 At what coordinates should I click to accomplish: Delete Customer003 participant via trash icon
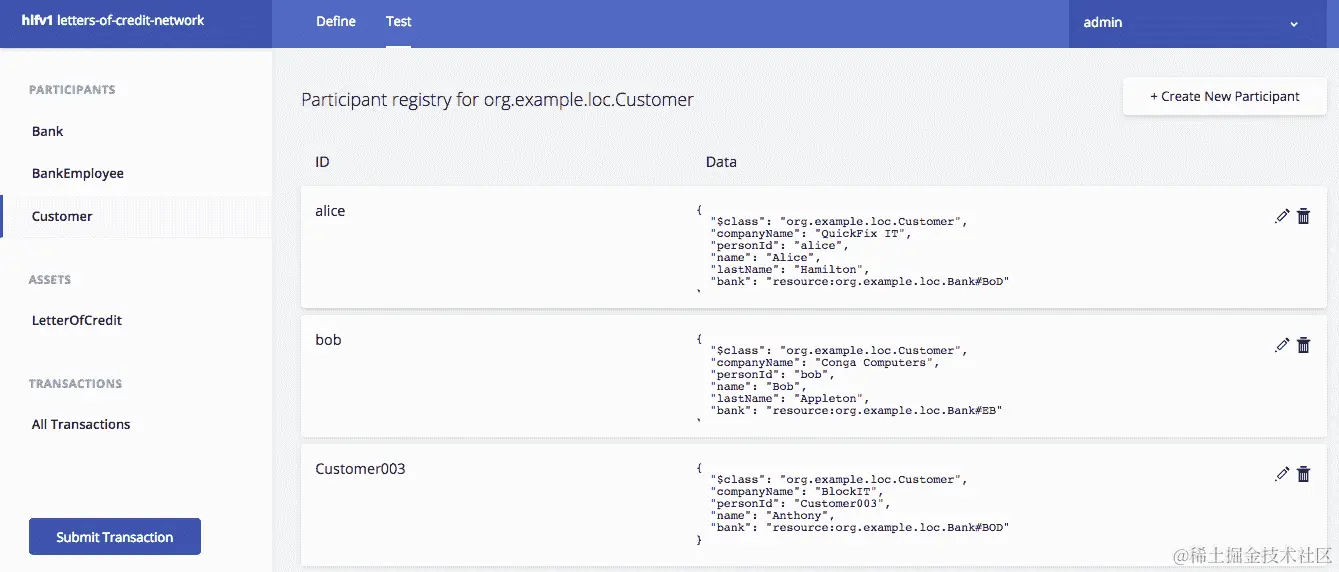1303,474
